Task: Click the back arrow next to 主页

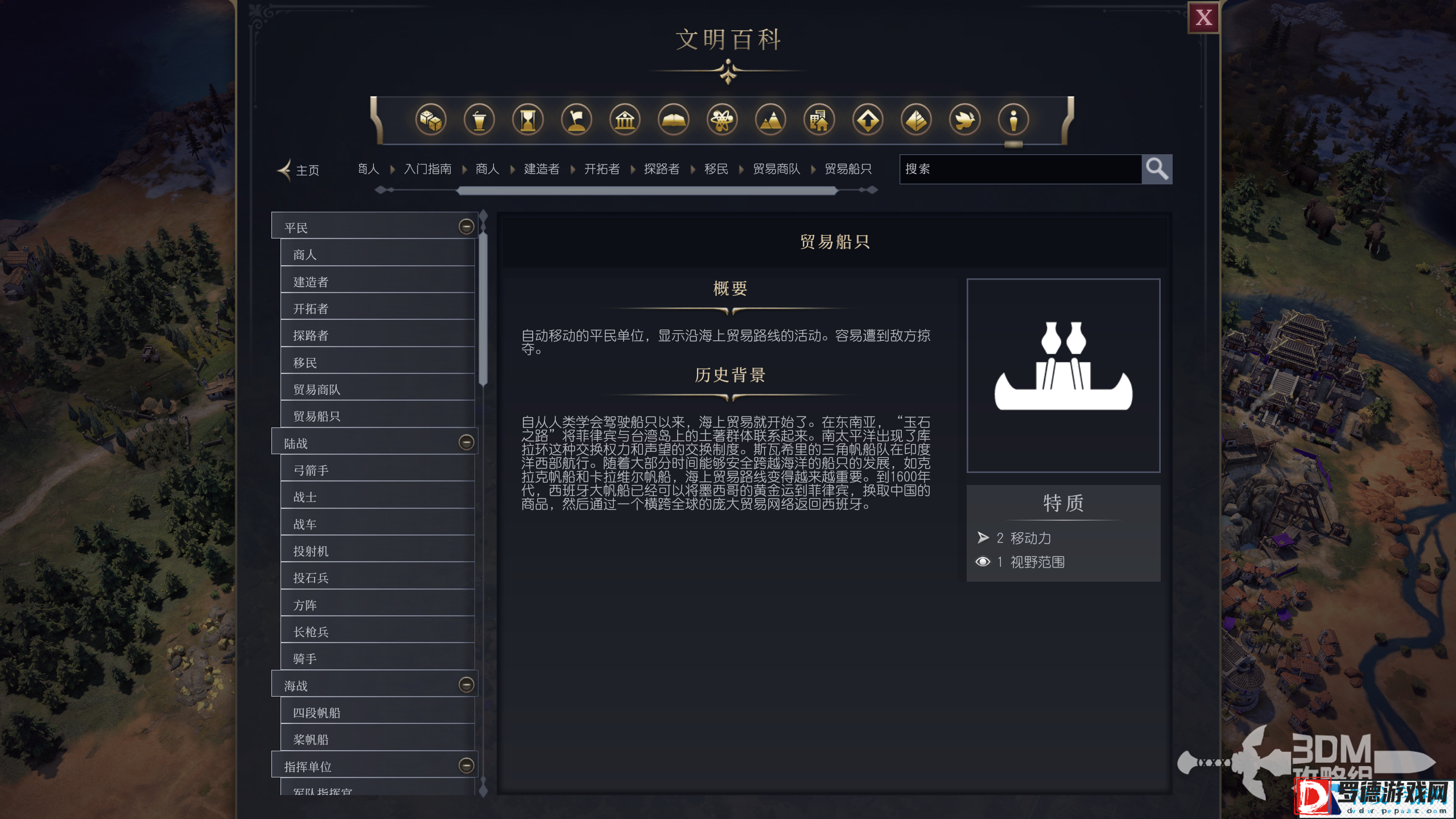Action: tap(284, 170)
